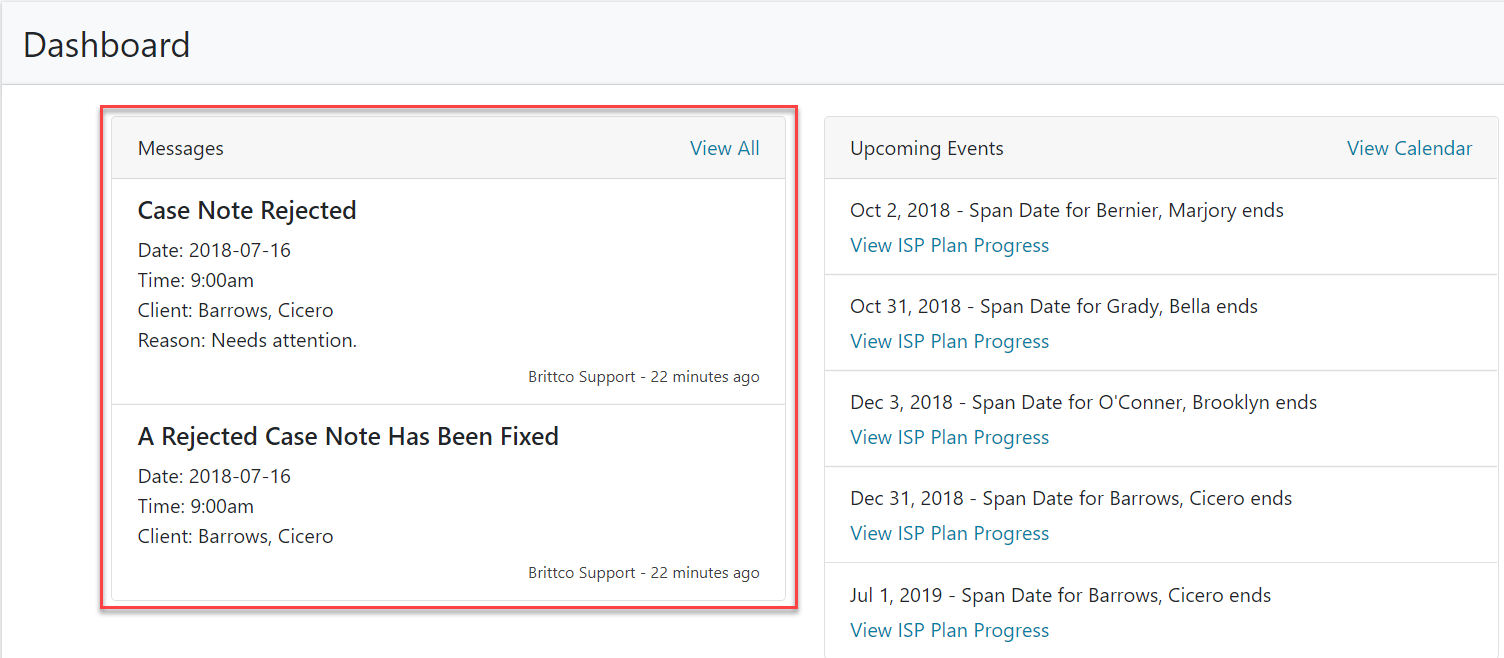Click Brittco Support timestamp on the Fixed message
The height and width of the screenshot is (658, 1504).
tap(643, 573)
